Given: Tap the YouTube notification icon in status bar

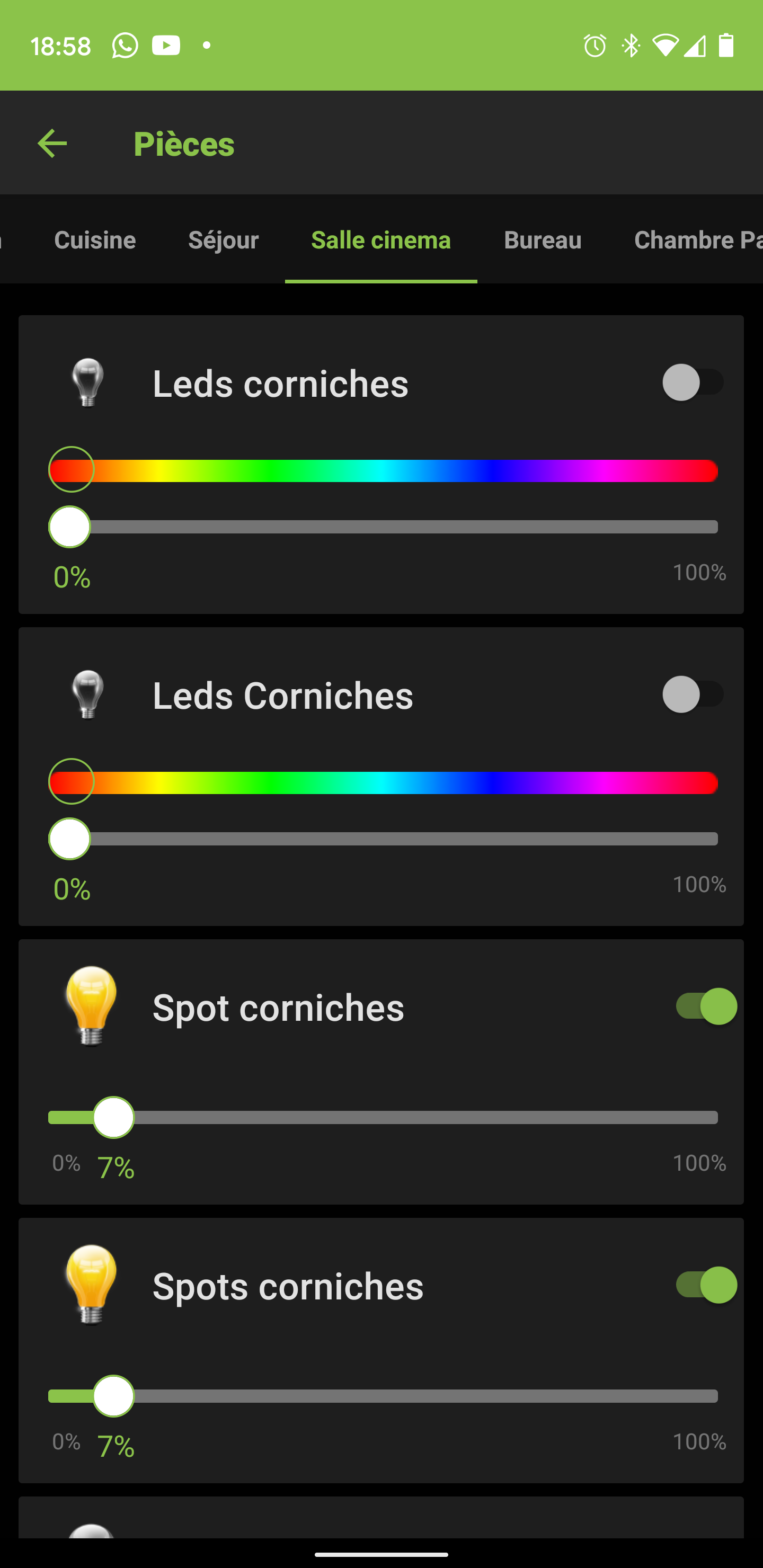Looking at the screenshot, I should [x=166, y=46].
